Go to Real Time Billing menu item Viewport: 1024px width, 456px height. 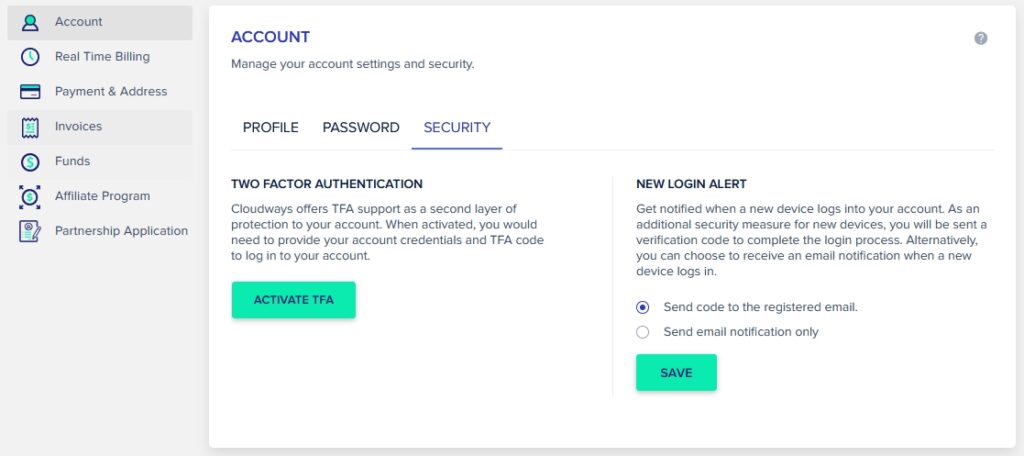click(x=102, y=57)
